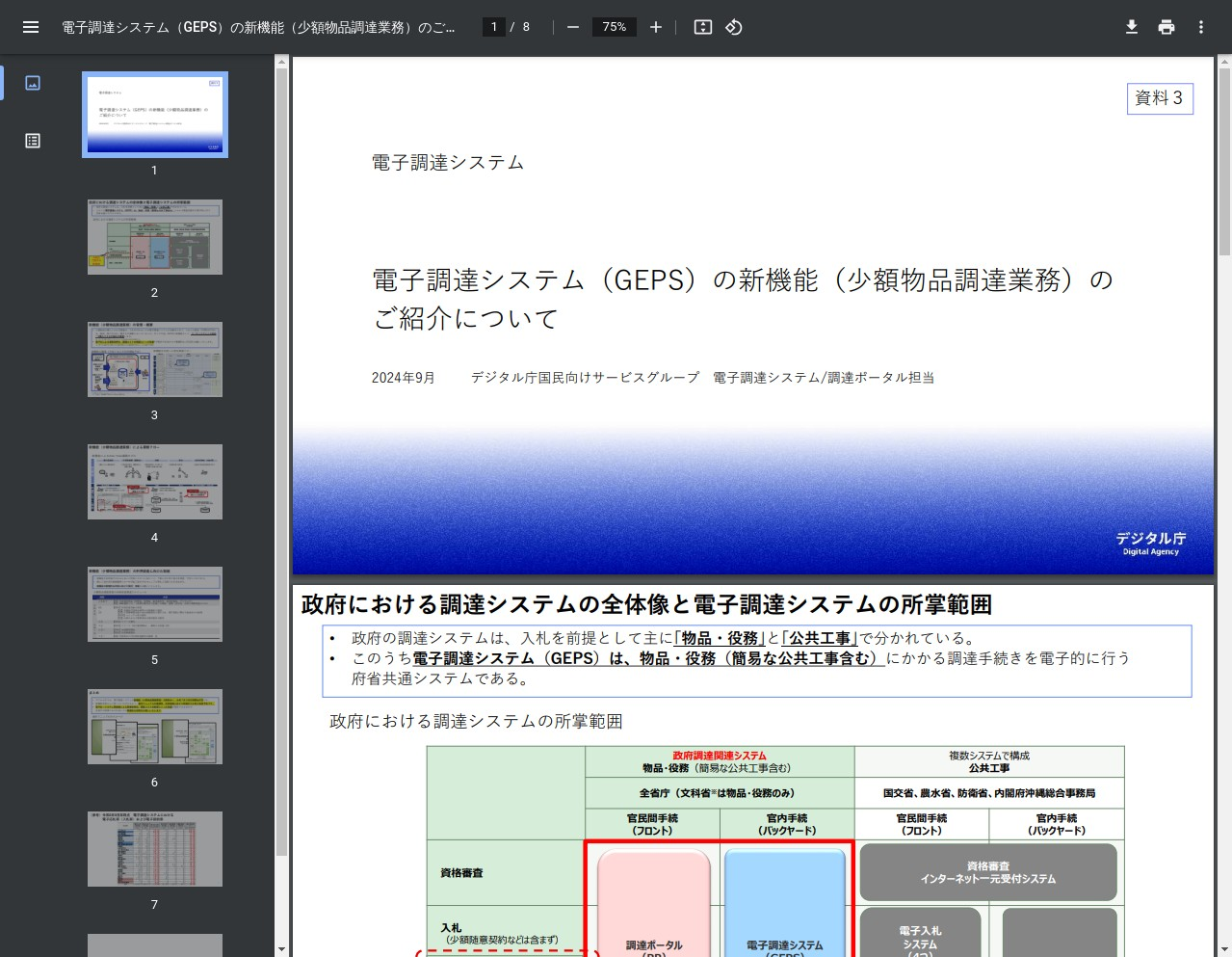Show the thumbnails view in sidebar

click(33, 83)
